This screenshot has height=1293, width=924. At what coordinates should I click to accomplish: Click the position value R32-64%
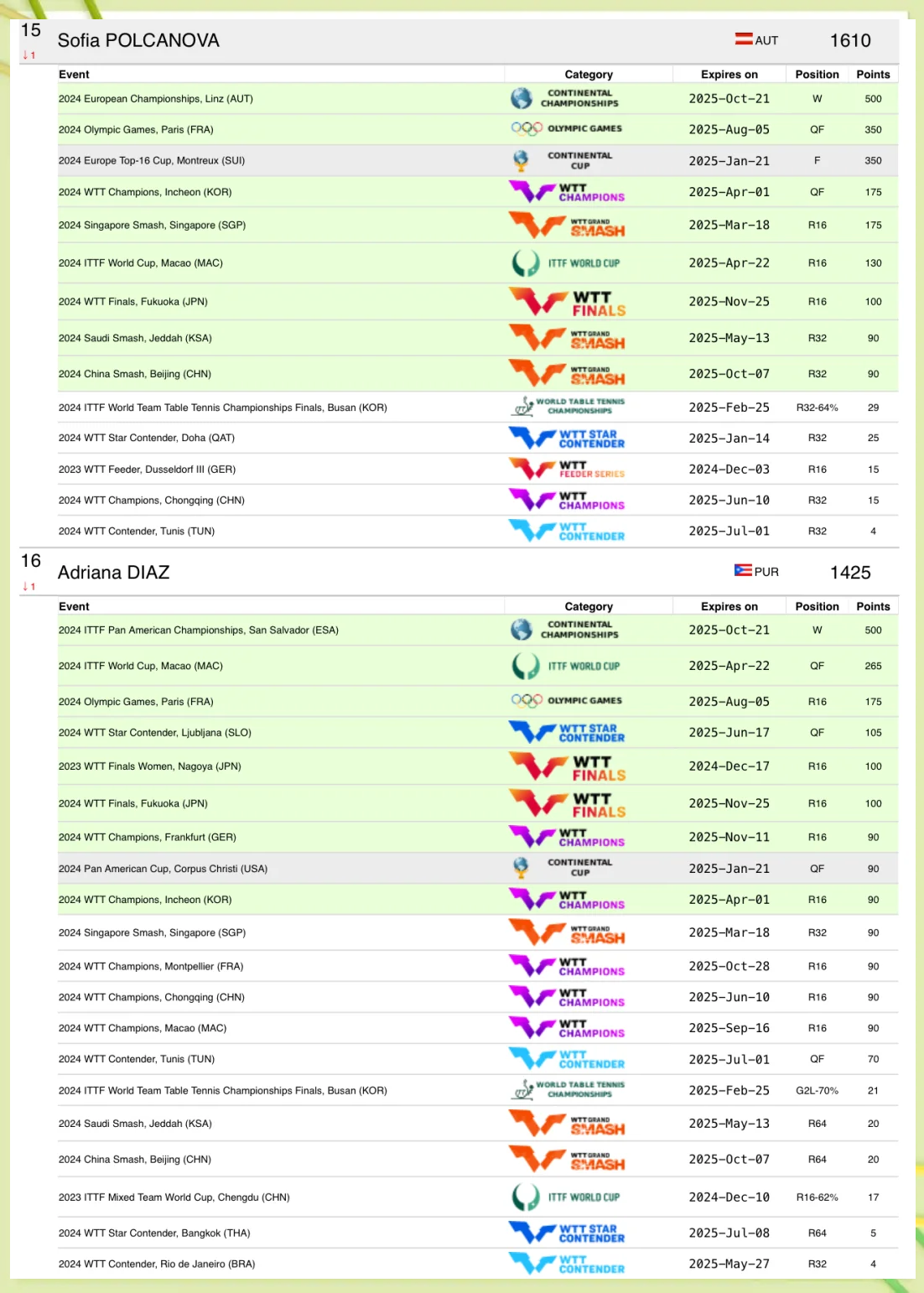(818, 408)
